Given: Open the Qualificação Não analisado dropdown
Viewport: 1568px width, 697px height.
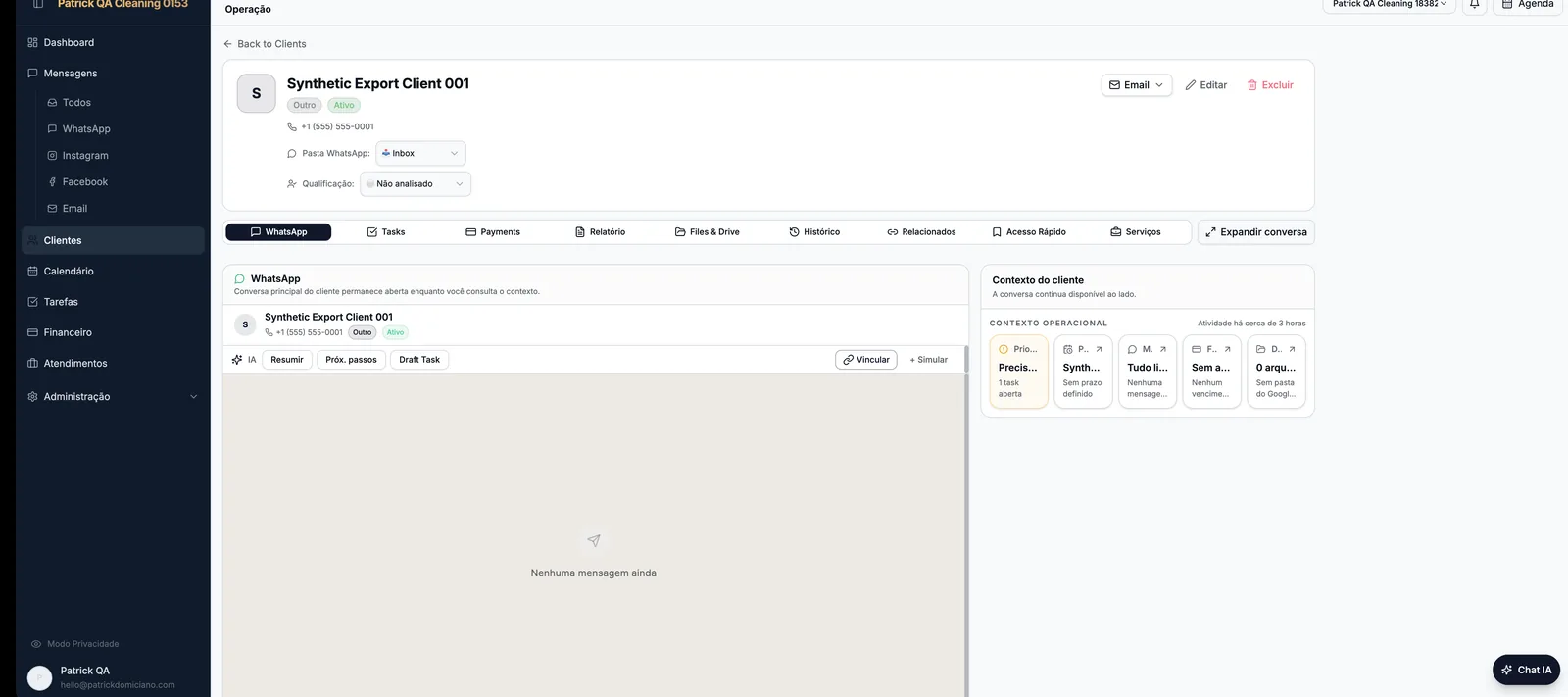Looking at the screenshot, I should tap(416, 183).
